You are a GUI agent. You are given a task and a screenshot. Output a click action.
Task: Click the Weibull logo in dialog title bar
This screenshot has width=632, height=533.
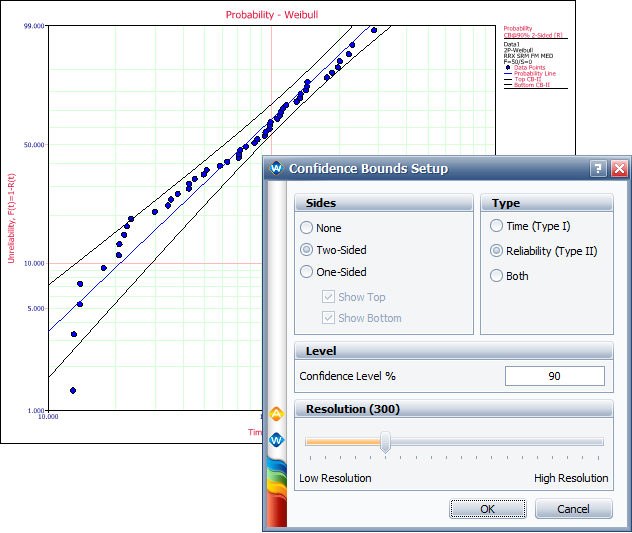[276, 169]
